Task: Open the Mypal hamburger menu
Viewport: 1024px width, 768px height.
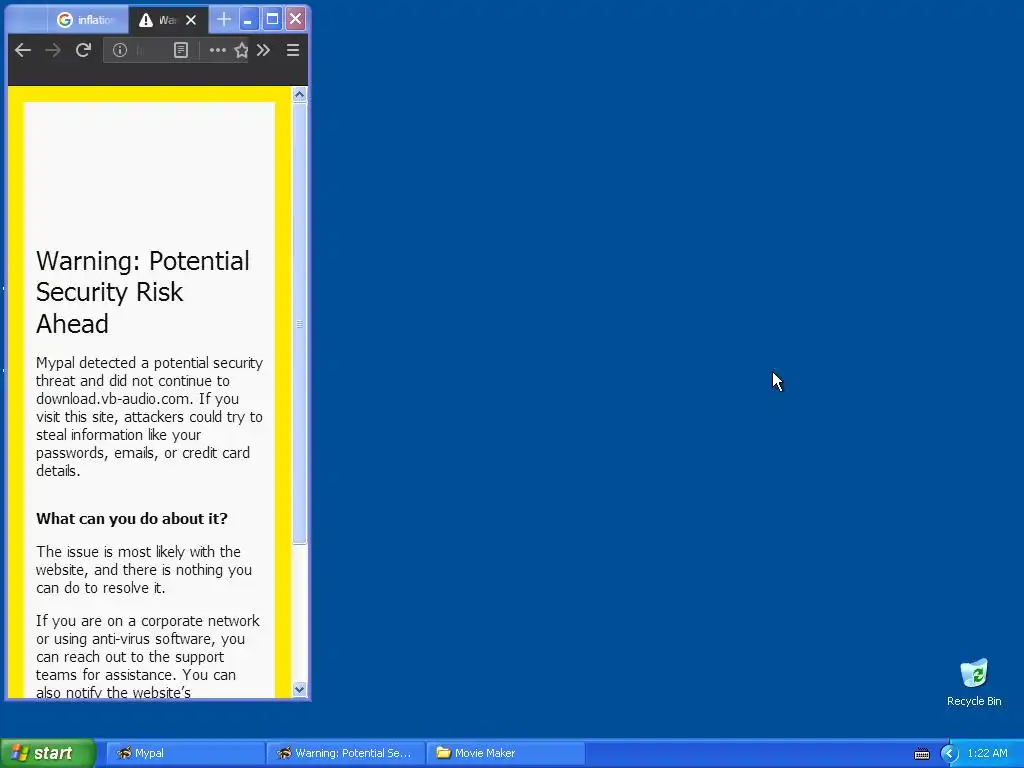Action: (293, 50)
